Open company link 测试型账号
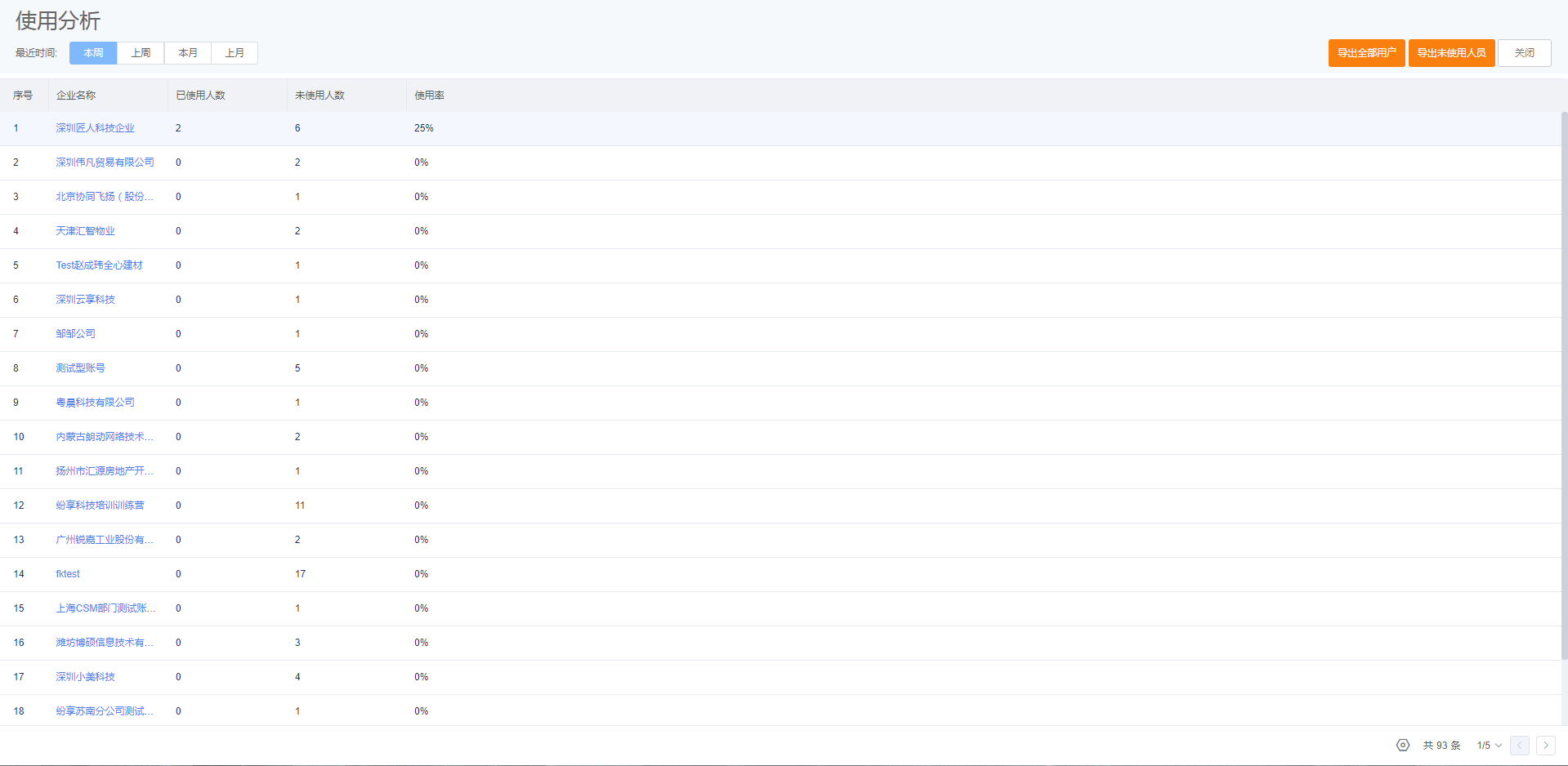This screenshot has height=766, width=1568. 80,368
